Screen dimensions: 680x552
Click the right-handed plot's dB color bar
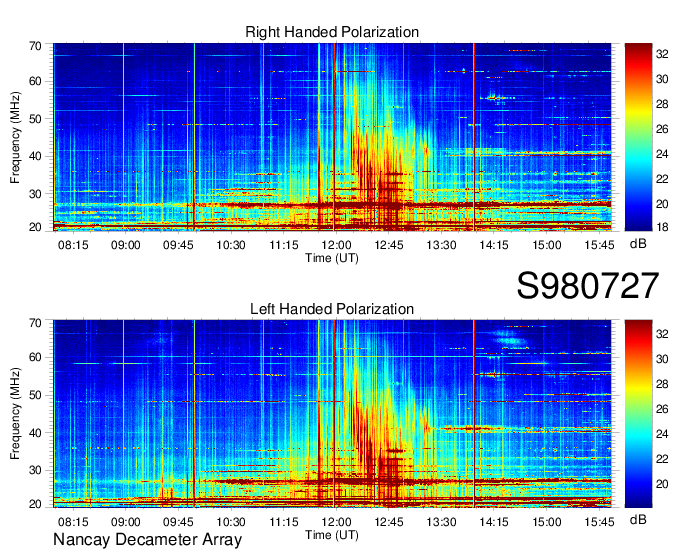tap(638, 137)
